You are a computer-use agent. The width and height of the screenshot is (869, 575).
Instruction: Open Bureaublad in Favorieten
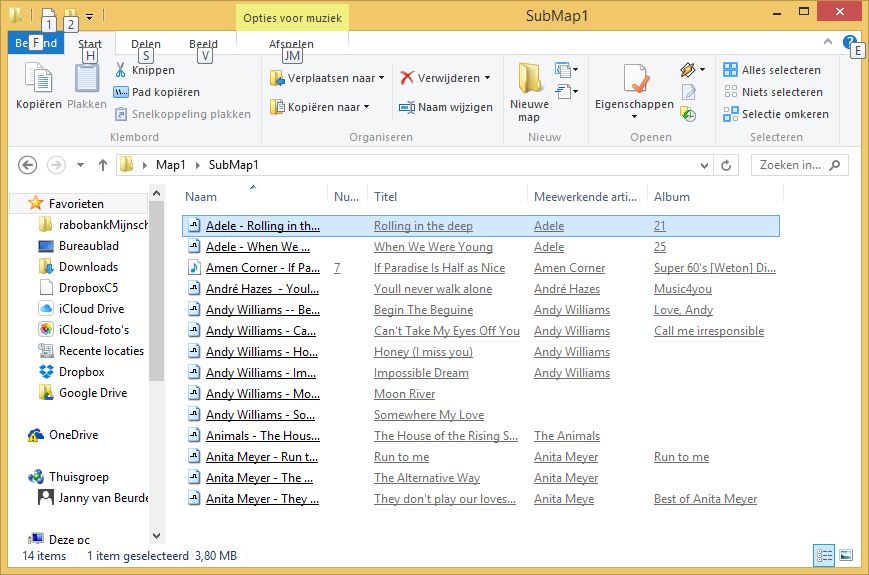(78, 245)
